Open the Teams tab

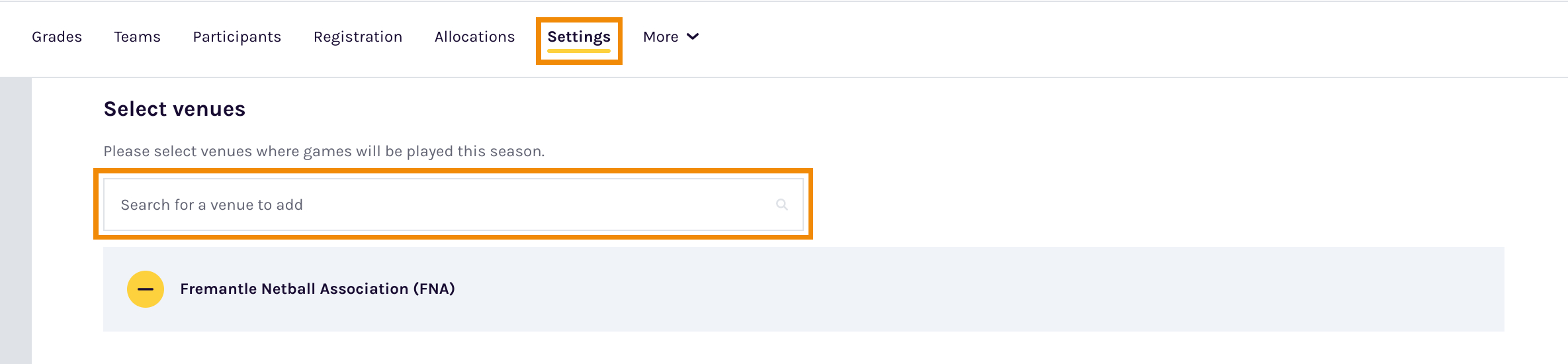pos(137,36)
